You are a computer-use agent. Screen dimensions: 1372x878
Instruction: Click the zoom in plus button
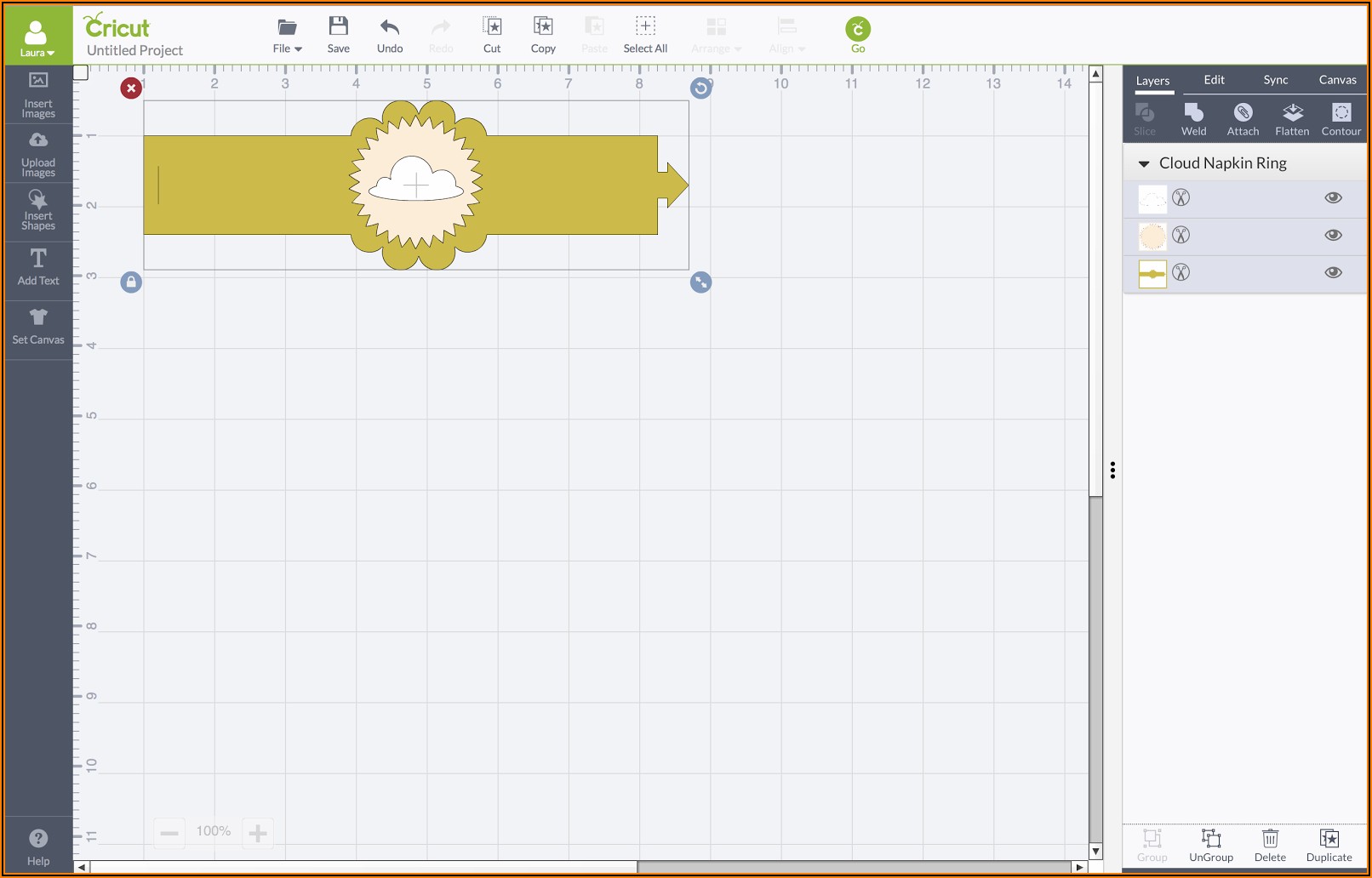coord(258,832)
